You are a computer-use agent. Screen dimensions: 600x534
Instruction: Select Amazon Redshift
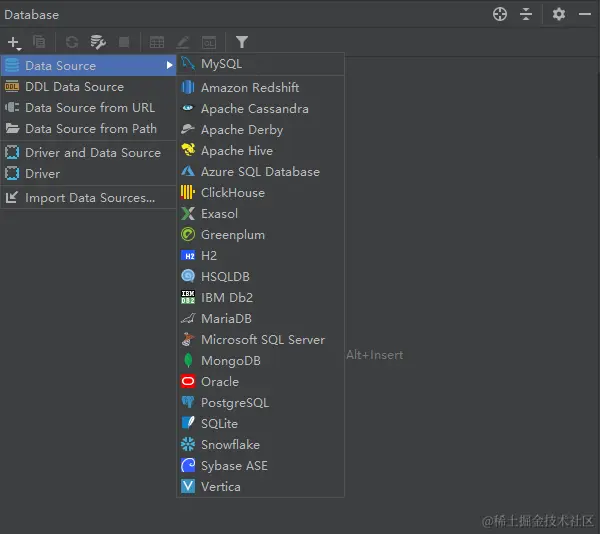pos(260,88)
